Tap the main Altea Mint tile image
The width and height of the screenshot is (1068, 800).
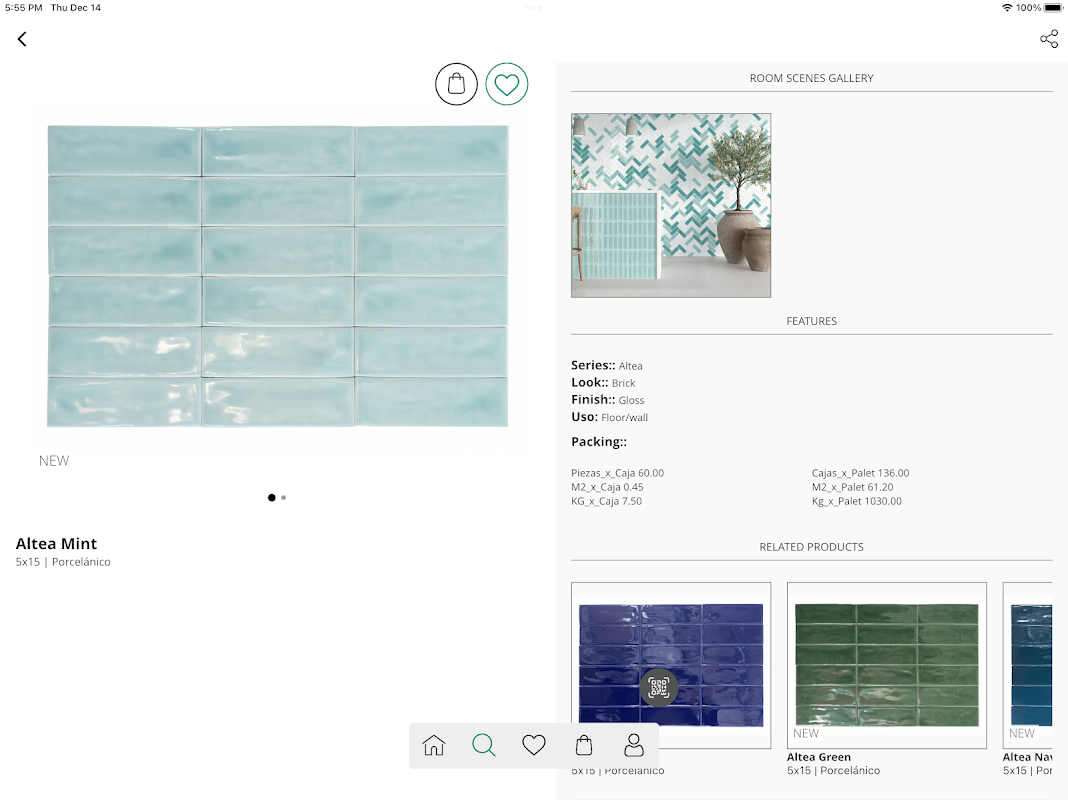coord(278,276)
